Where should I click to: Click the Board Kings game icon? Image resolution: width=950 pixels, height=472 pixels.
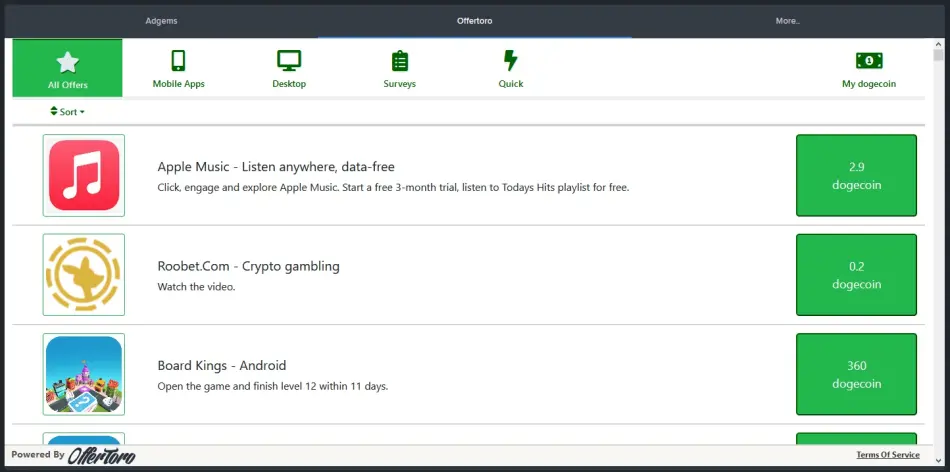(84, 374)
